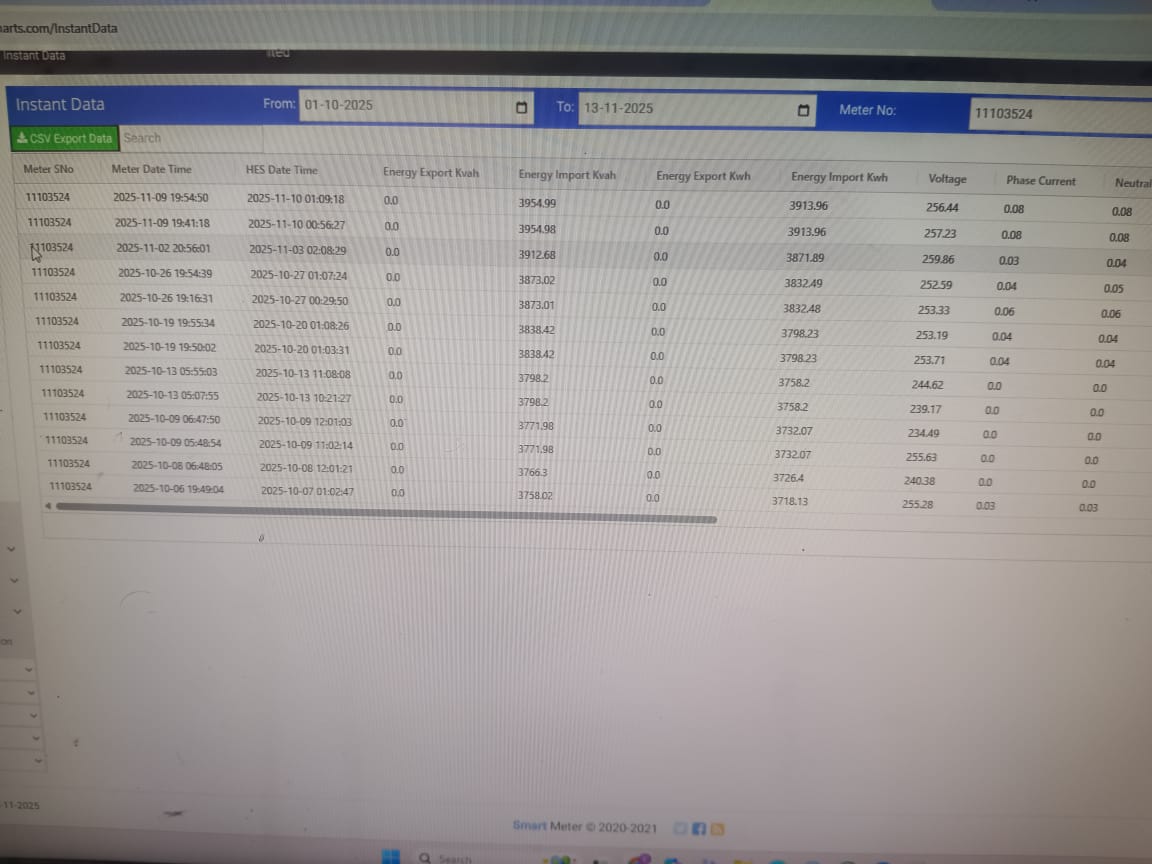Select meter date 2025-11-02 20:56:01 cell
1152x864 pixels.
tap(163, 248)
